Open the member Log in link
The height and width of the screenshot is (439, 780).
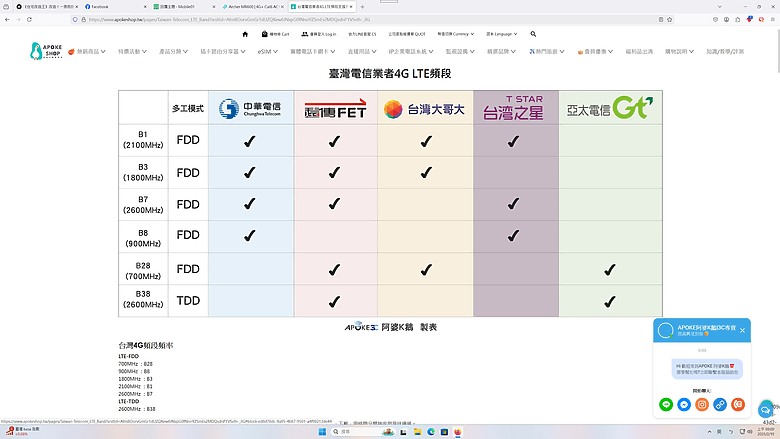319,34
